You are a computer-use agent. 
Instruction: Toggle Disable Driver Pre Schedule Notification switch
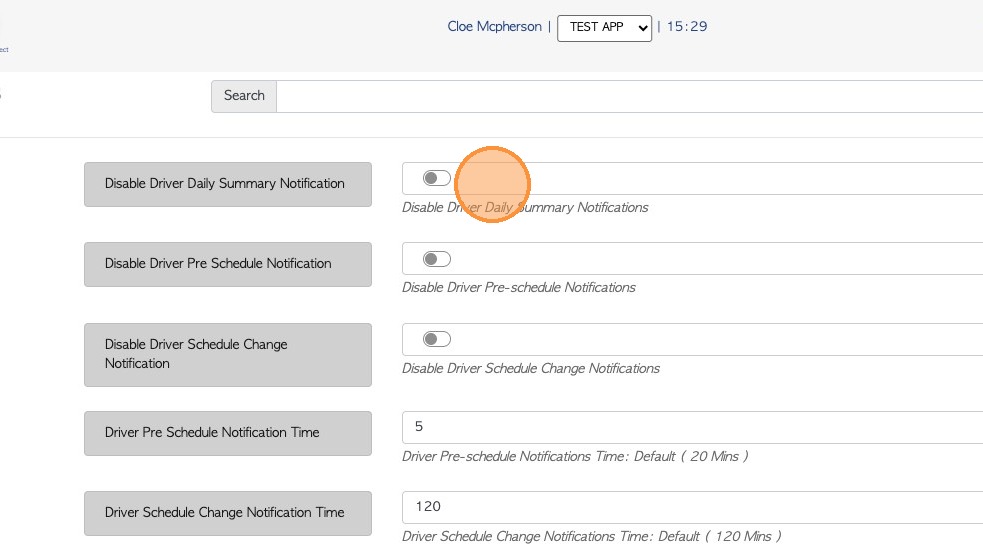coord(437,259)
